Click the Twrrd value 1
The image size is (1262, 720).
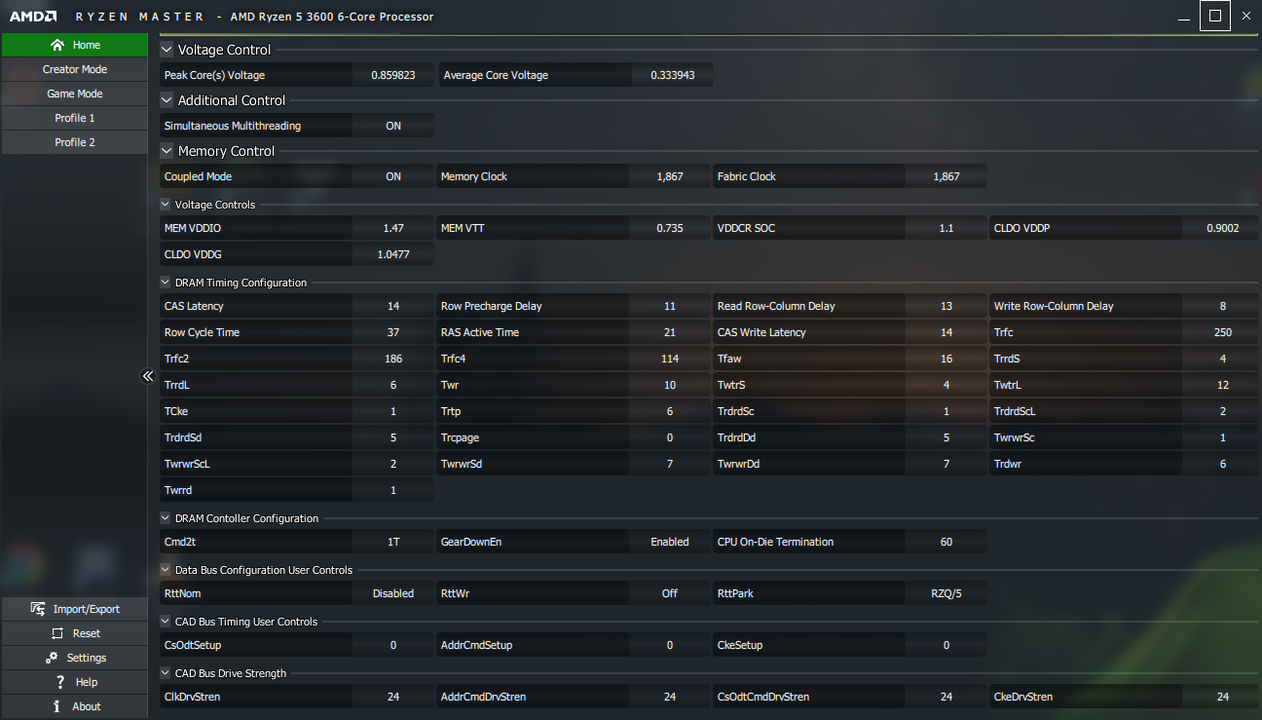(393, 490)
